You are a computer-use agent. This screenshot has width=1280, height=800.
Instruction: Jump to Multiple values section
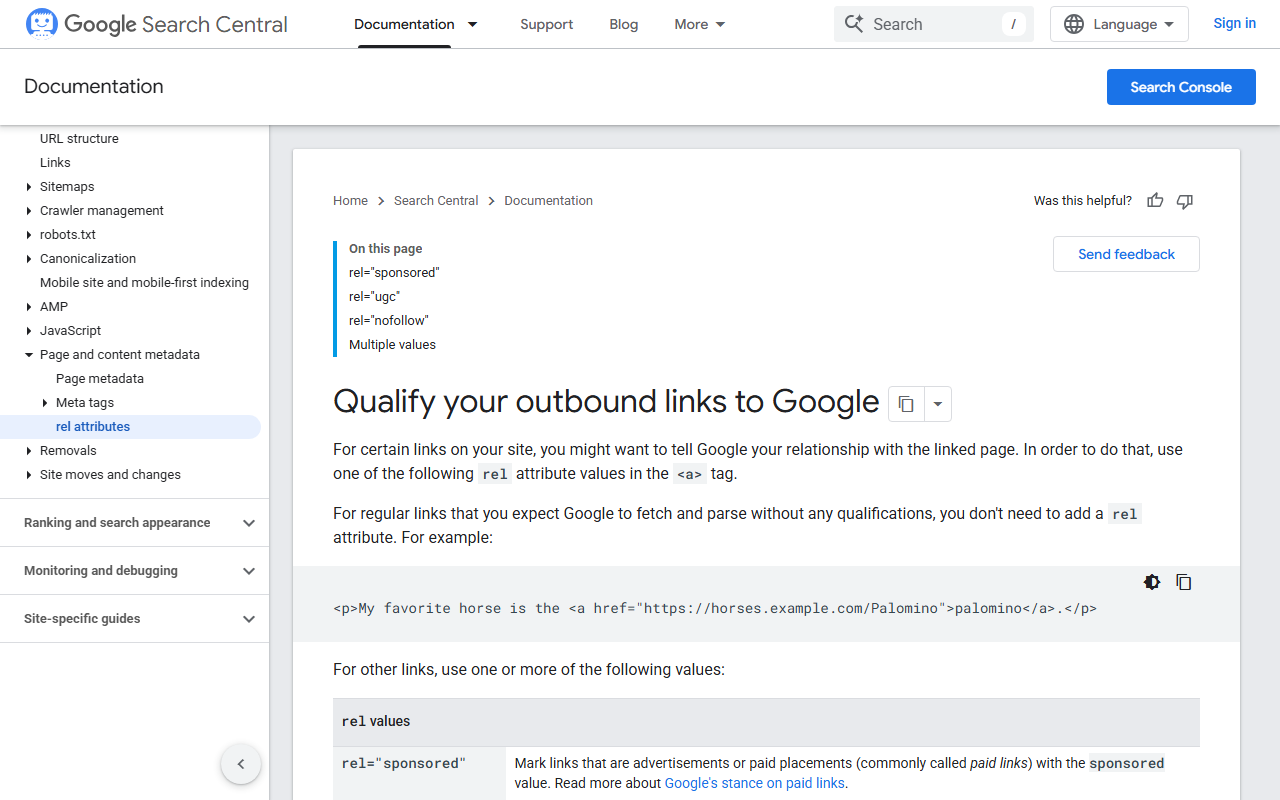(x=392, y=345)
